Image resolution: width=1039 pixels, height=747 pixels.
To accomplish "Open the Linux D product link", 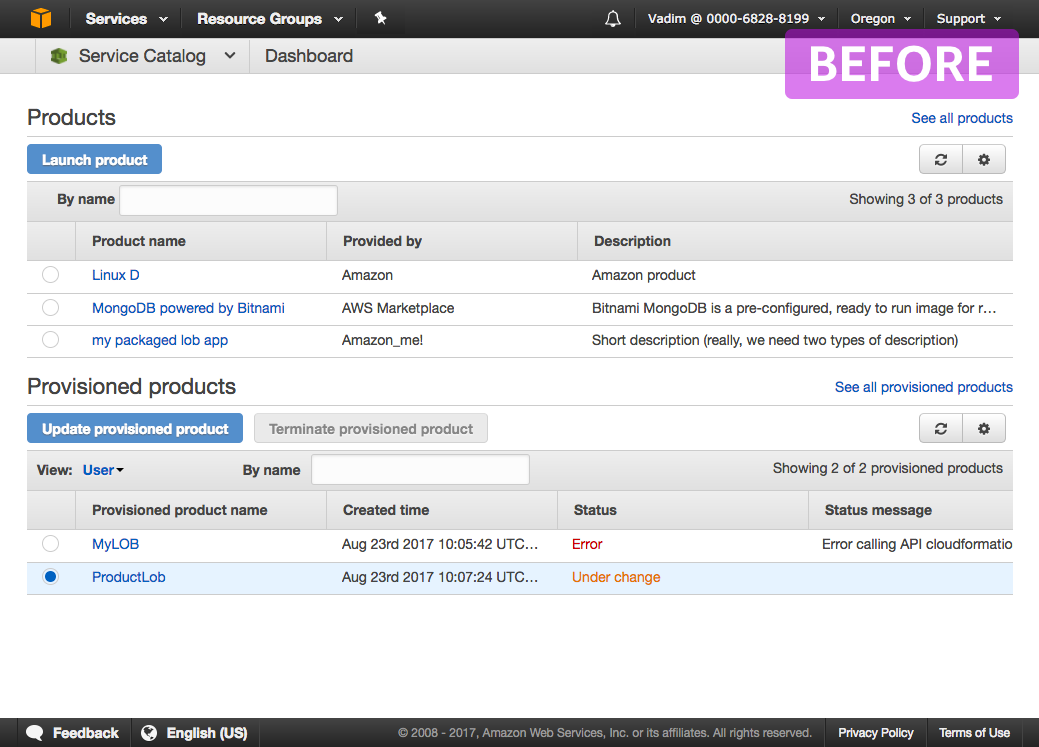I will 116,275.
